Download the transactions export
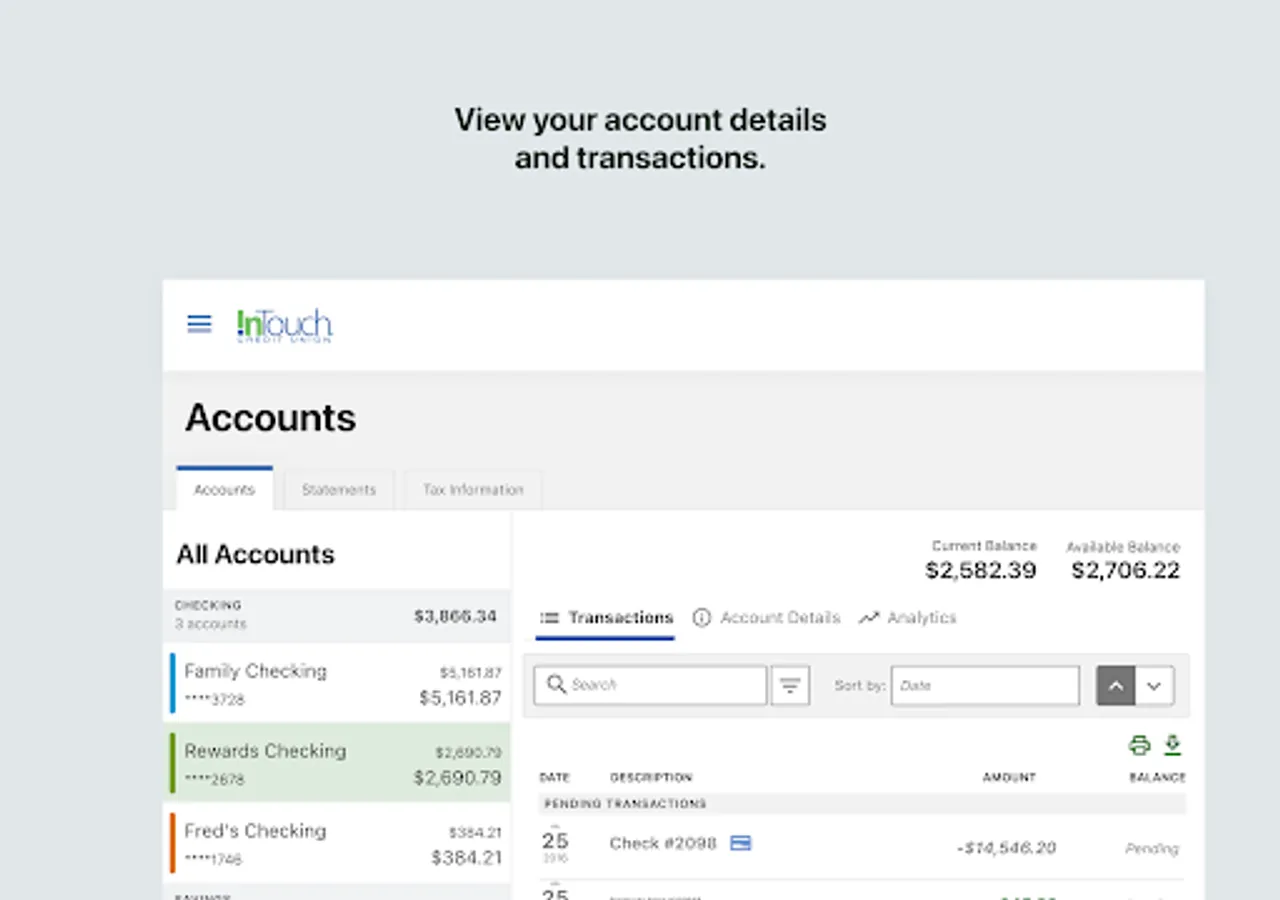Image resolution: width=1280 pixels, height=900 pixels. pyautogui.click(x=1172, y=745)
